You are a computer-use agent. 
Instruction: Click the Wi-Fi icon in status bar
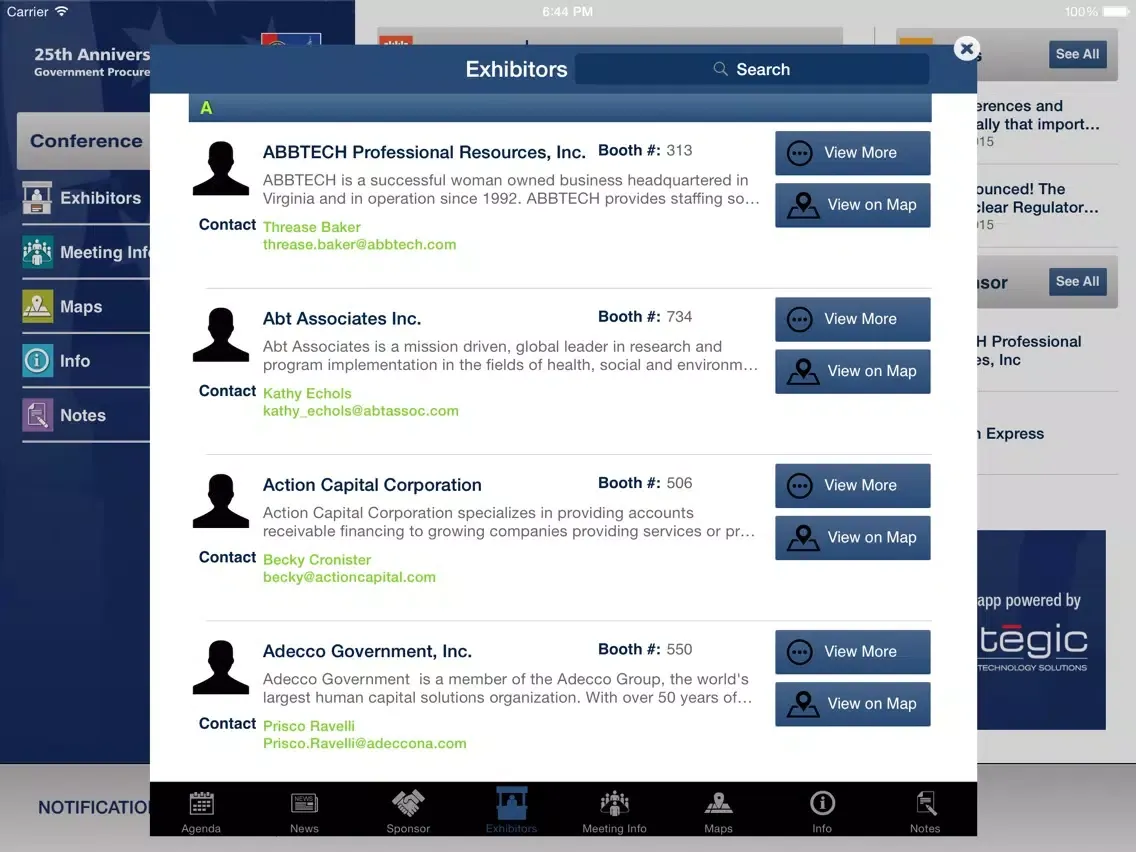[x=62, y=12]
